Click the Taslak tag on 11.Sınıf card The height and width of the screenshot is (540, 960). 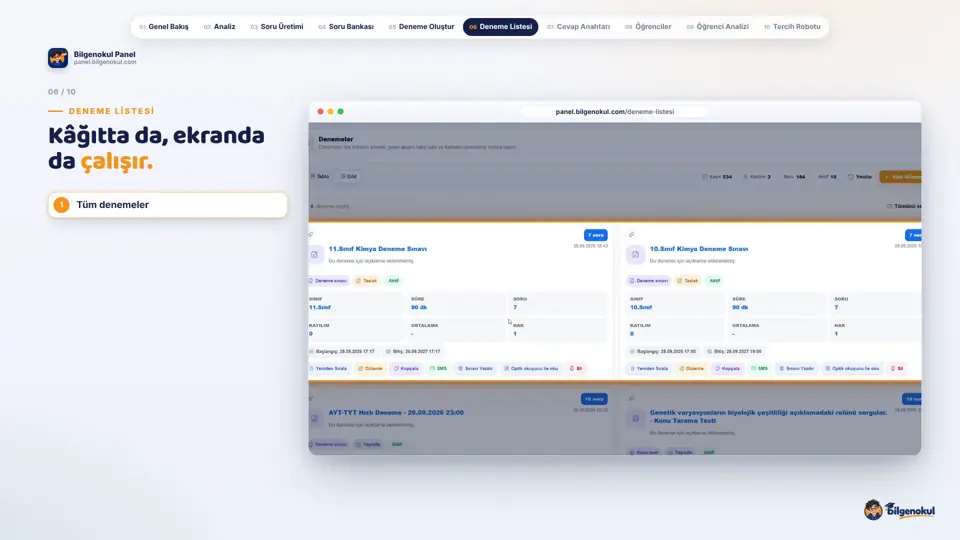point(367,281)
